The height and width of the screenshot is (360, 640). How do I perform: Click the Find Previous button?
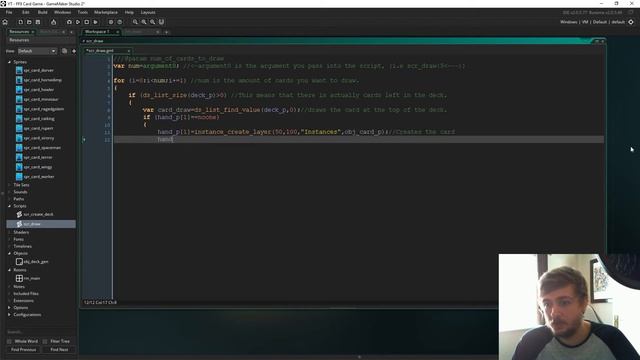[24, 350]
